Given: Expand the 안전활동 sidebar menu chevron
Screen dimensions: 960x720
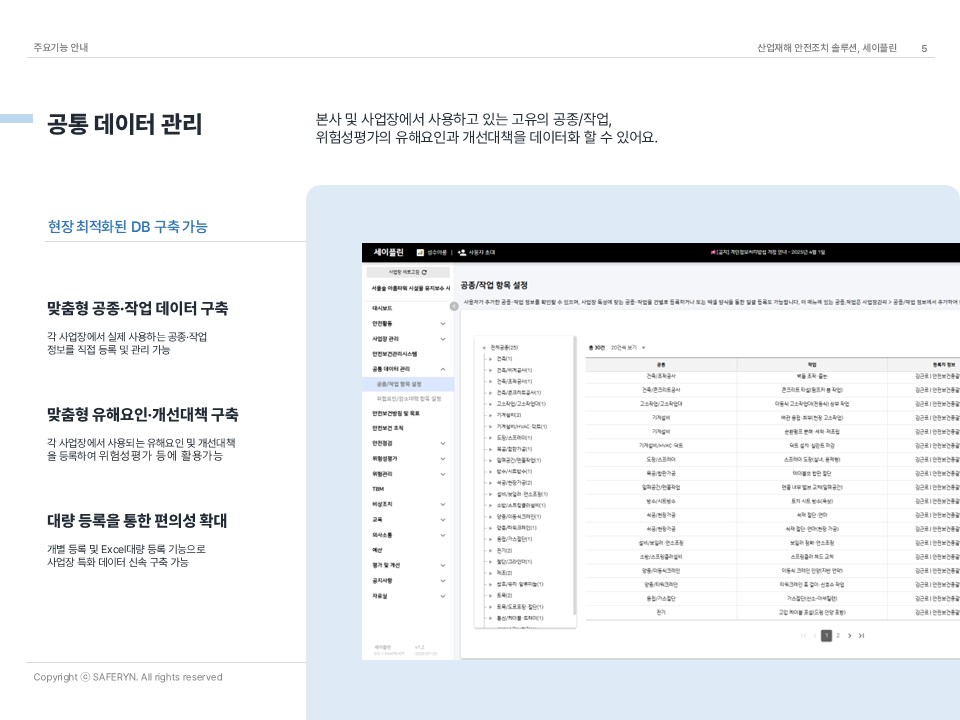Looking at the screenshot, I should point(443,324).
